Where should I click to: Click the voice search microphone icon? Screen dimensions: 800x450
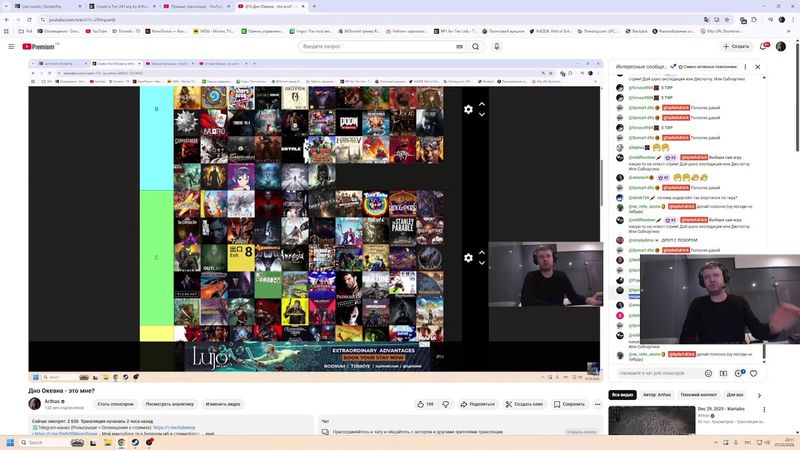pos(496,46)
